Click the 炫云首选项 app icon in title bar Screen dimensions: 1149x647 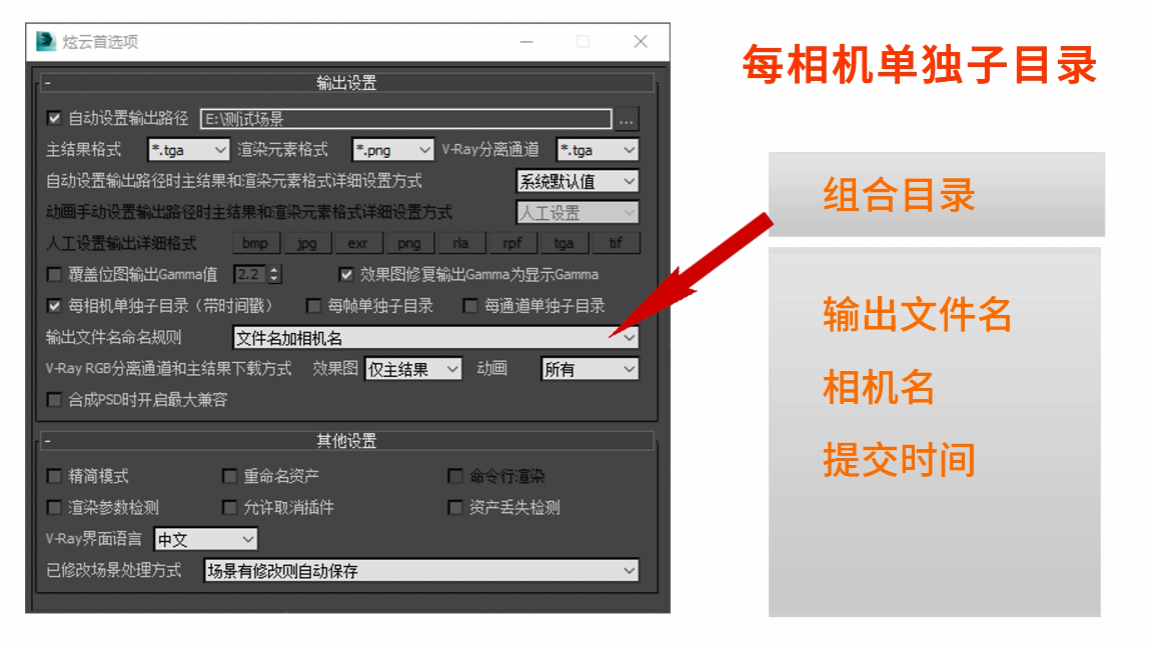[x=45, y=42]
